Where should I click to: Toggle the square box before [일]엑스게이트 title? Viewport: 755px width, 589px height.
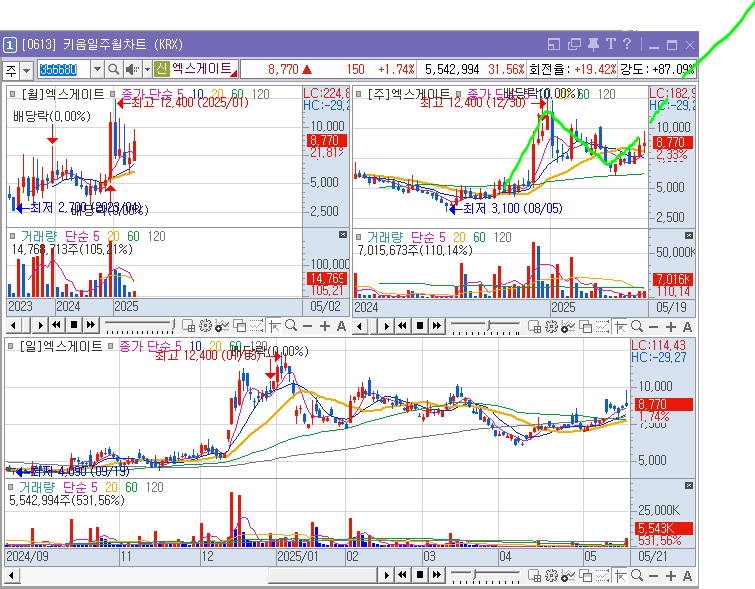pyautogui.click(x=11, y=346)
